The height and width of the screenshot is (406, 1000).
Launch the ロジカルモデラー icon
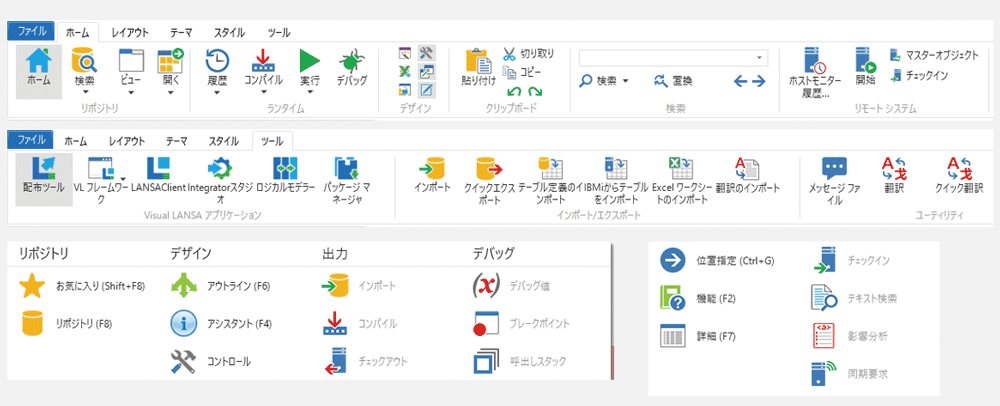pyautogui.click(x=285, y=168)
